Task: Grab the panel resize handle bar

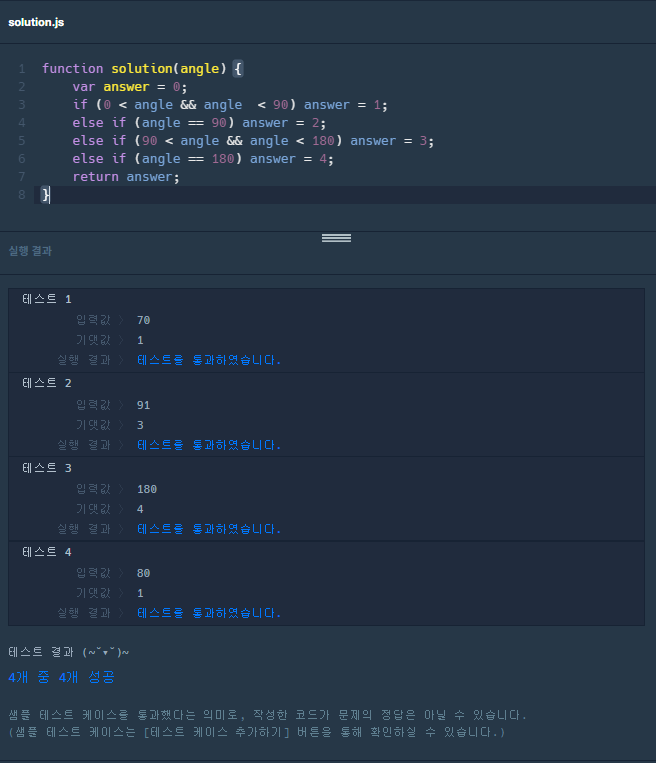Action: pos(336,238)
